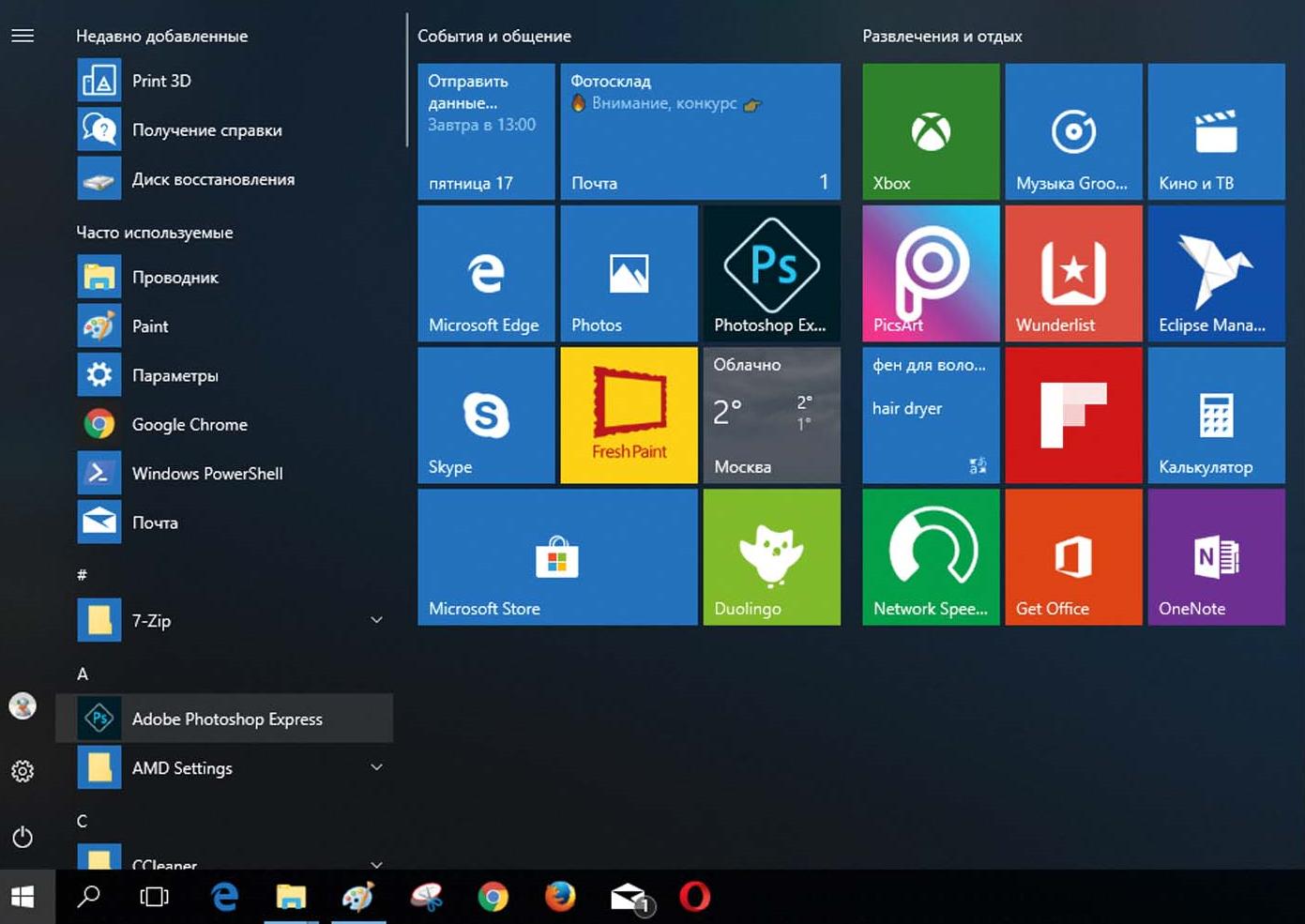Launch Photoshop Express tile
The image size is (1305, 924).
pos(771,273)
